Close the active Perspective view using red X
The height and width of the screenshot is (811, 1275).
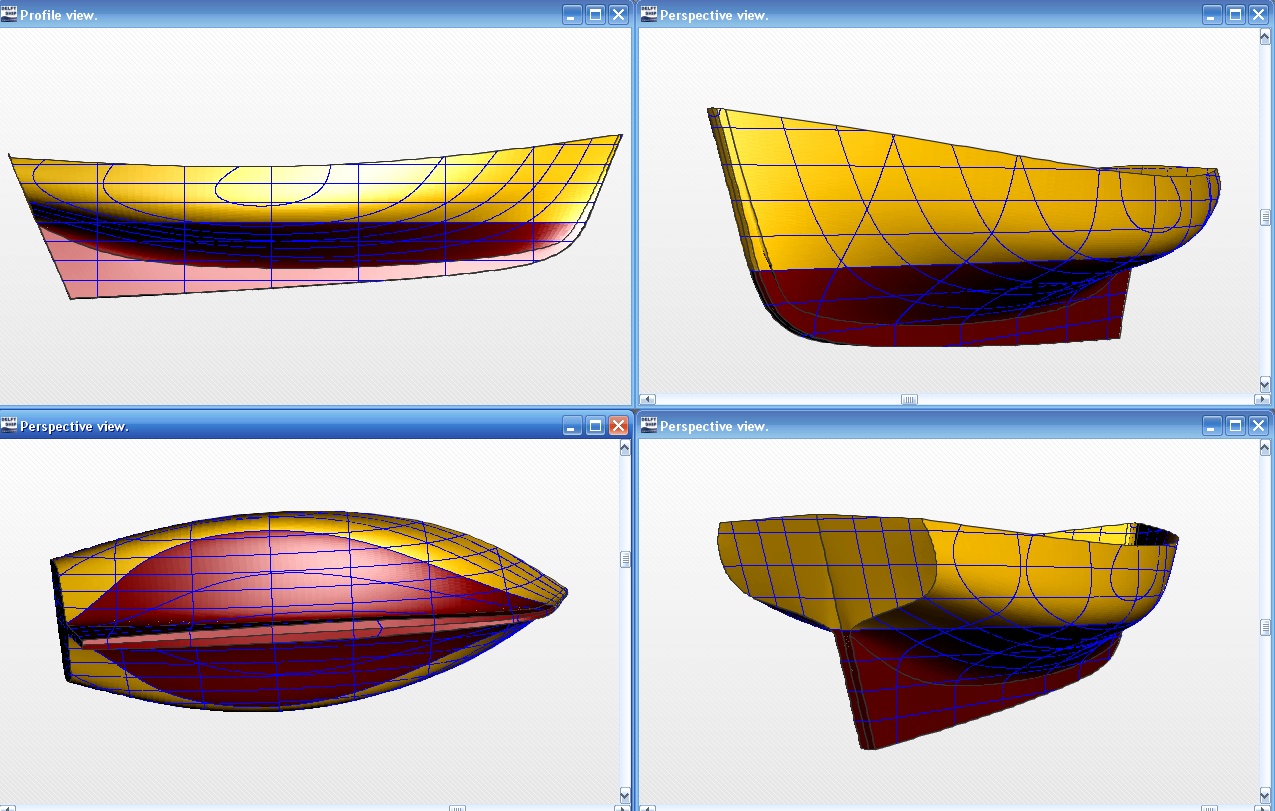[618, 425]
